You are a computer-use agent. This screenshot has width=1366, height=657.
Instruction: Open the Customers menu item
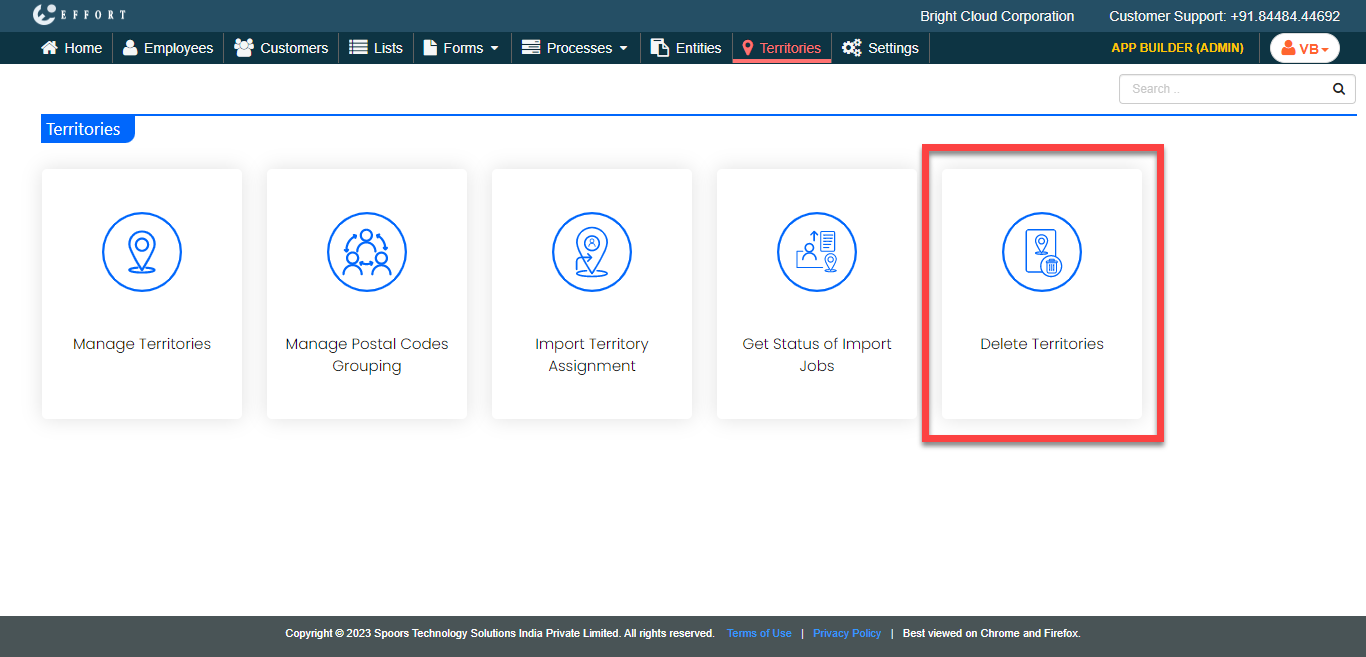(281, 48)
